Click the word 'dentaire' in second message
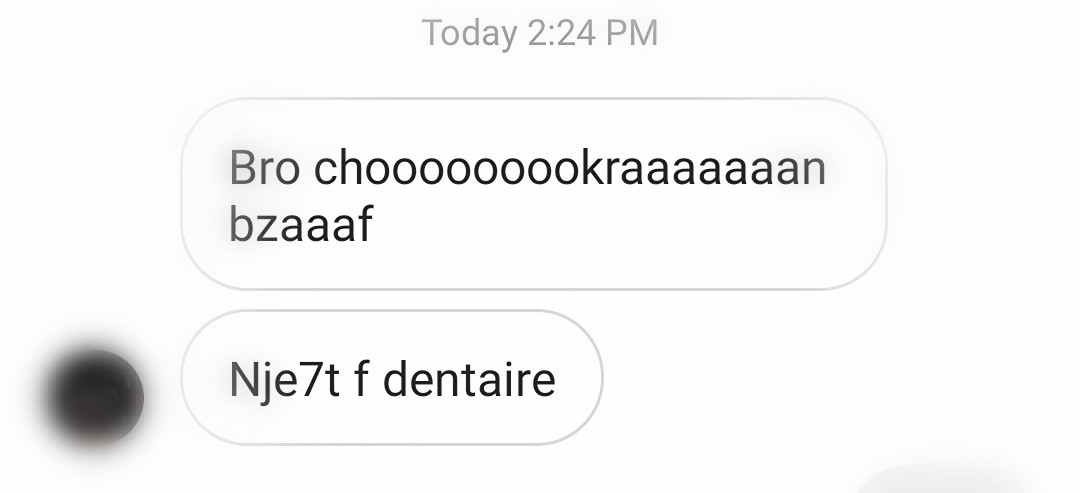The image size is (1080, 493). [469, 379]
